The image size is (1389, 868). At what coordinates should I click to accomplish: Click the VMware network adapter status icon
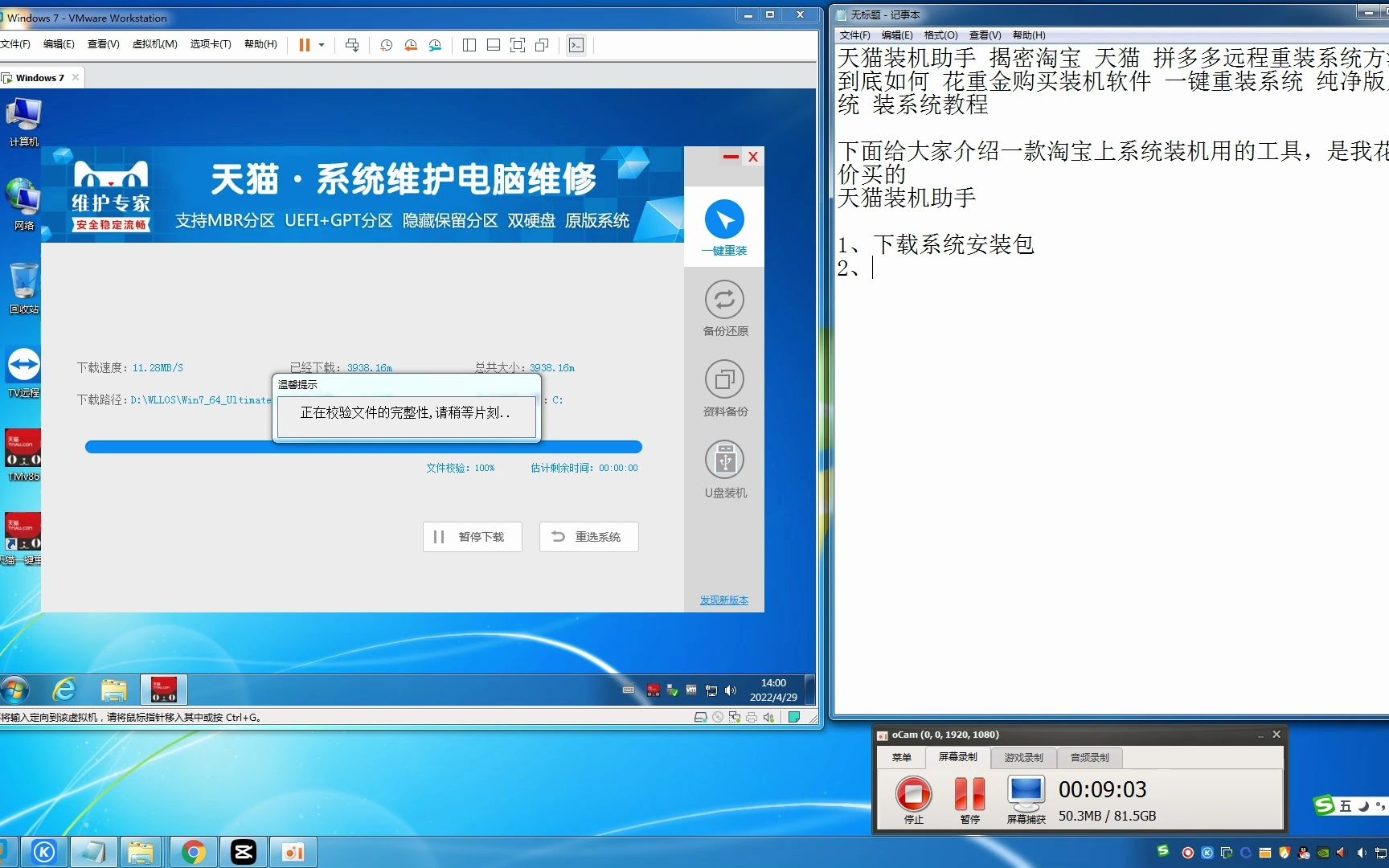click(x=735, y=718)
